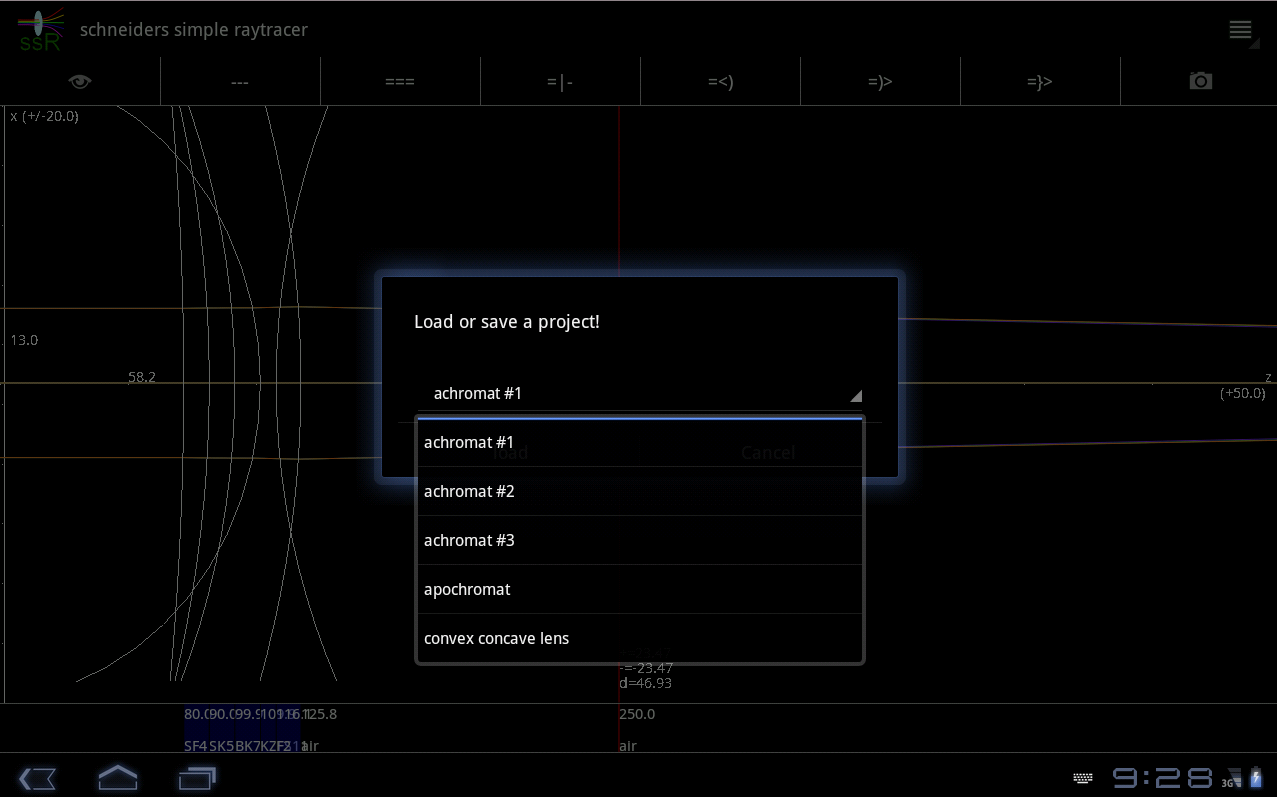Tap the 'SF4' glass material label

(x=195, y=746)
